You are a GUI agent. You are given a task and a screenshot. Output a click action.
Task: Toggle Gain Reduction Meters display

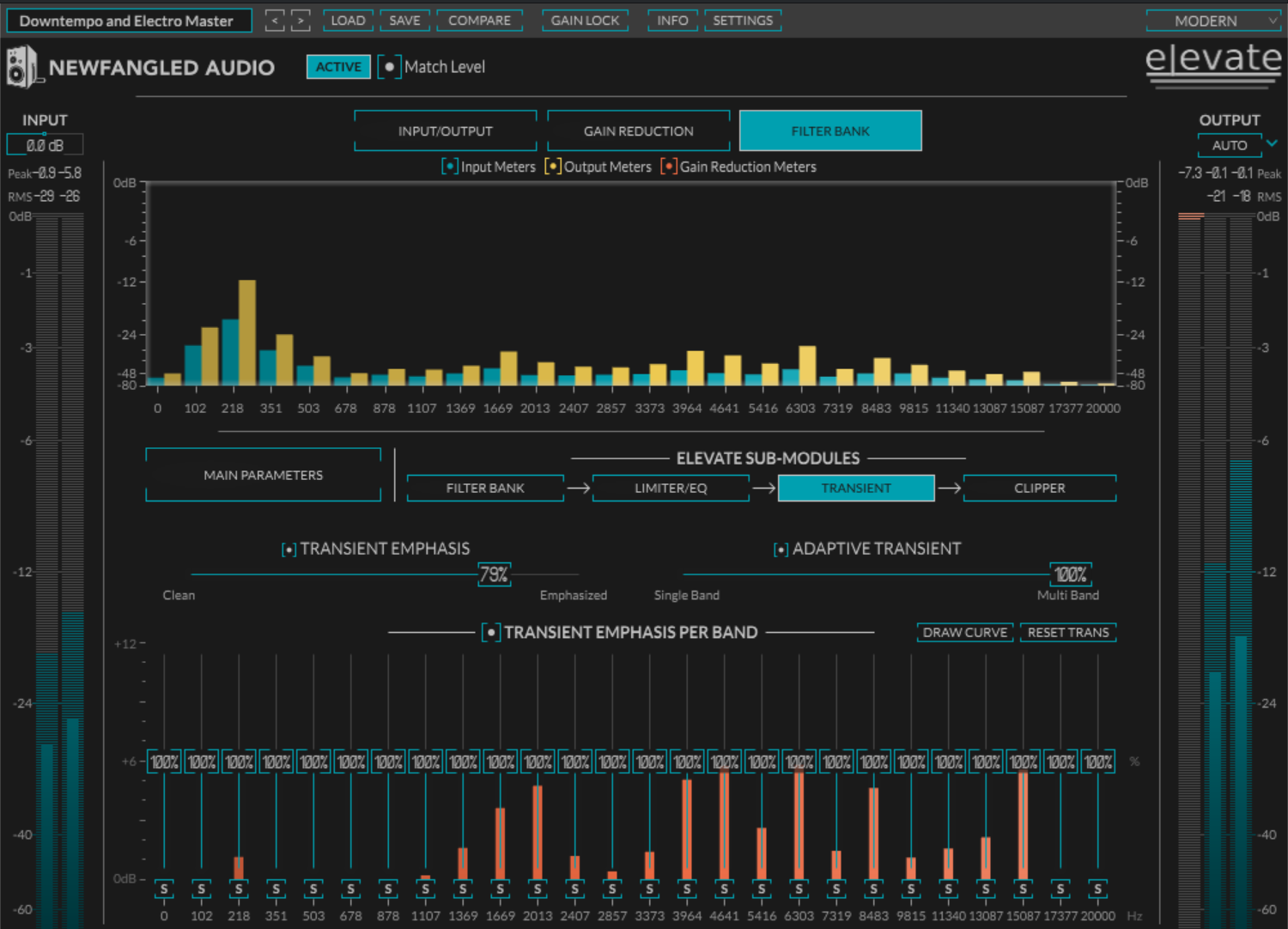pyautogui.click(x=669, y=167)
